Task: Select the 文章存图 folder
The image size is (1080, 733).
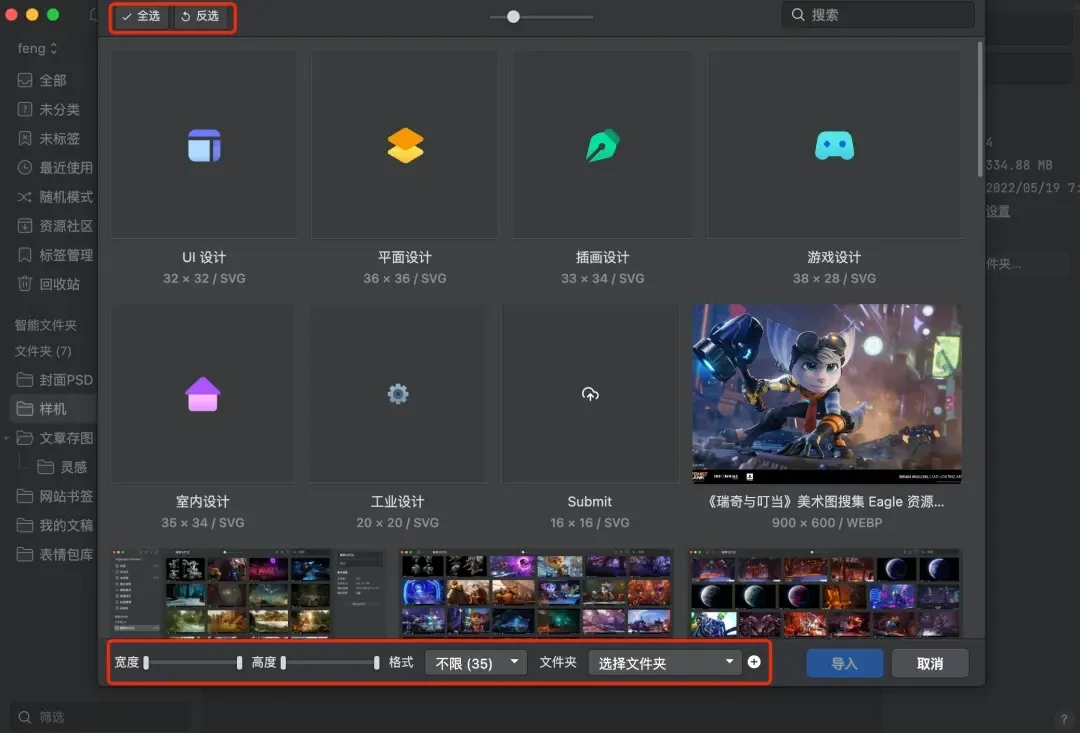Action: coord(54,438)
